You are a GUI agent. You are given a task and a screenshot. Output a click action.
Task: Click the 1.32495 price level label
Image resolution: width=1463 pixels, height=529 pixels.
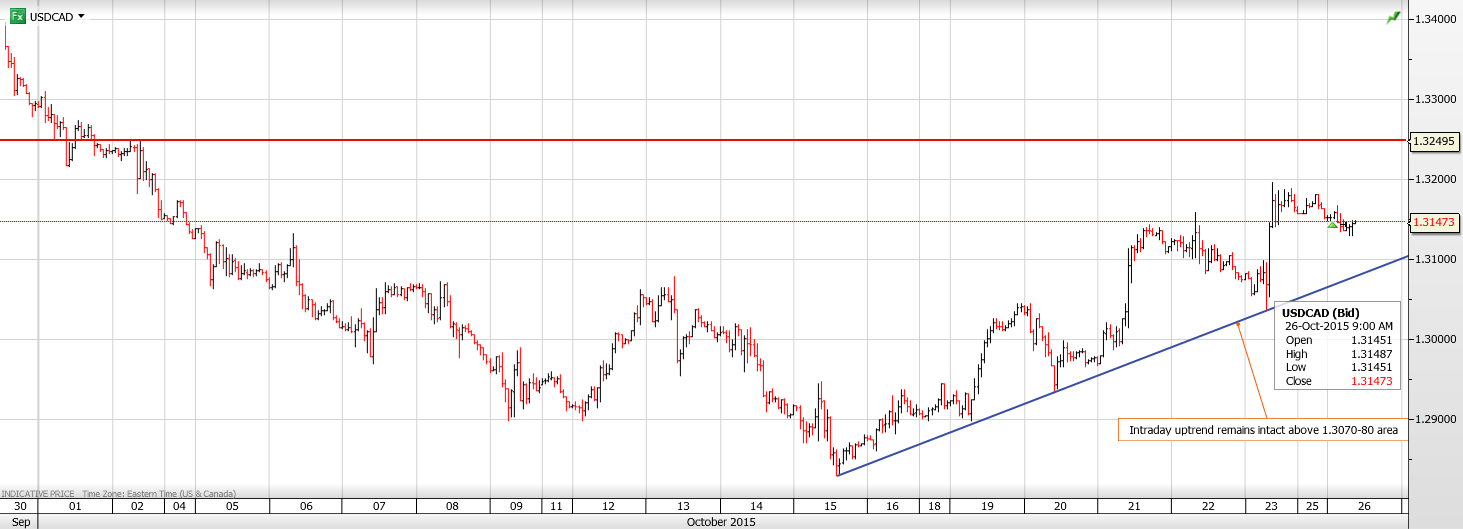coord(1434,142)
